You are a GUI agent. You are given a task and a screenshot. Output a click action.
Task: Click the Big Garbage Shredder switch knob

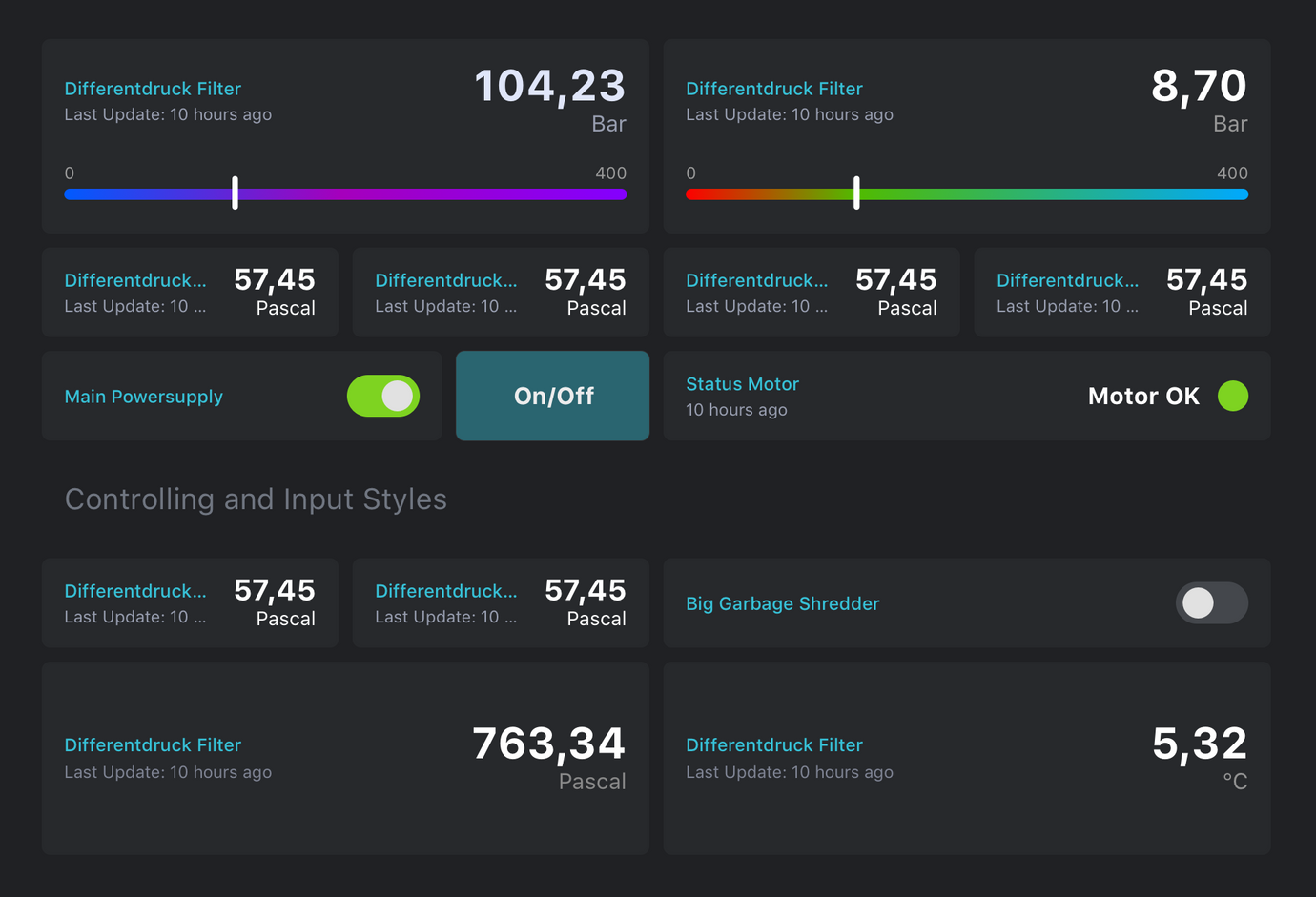1199,603
